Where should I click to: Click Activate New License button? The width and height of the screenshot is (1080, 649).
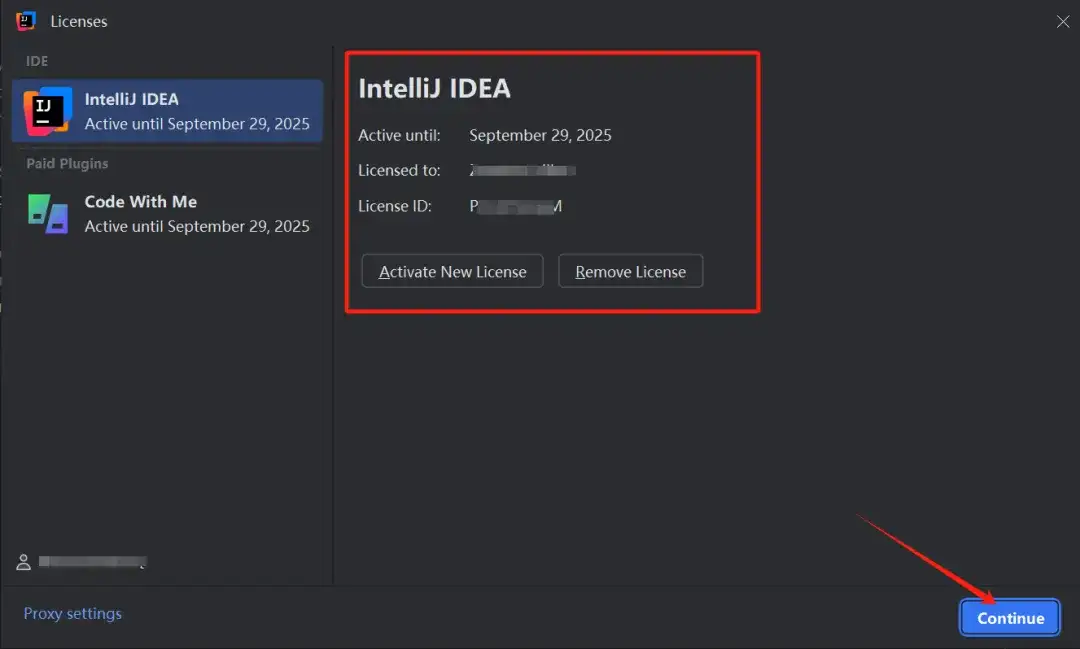(453, 271)
